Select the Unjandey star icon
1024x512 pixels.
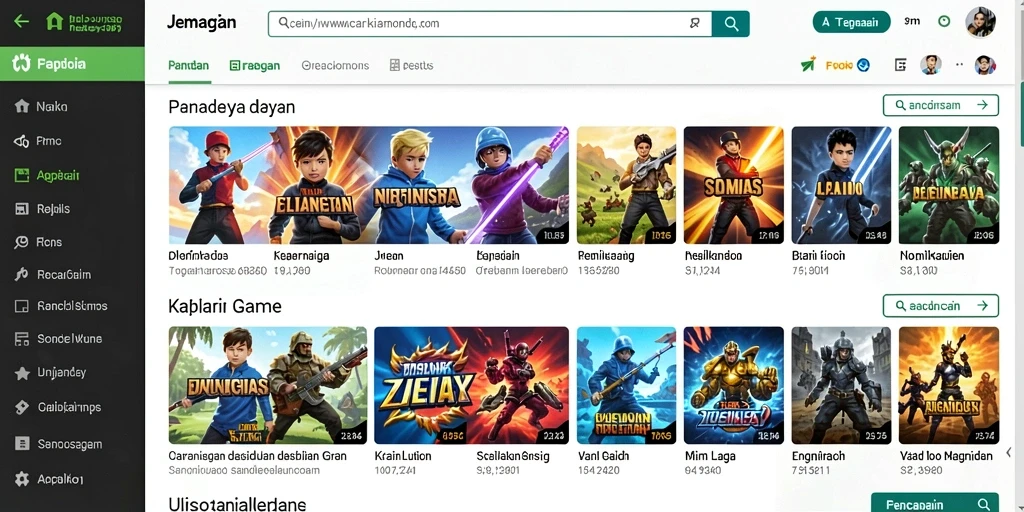click(x=22, y=373)
